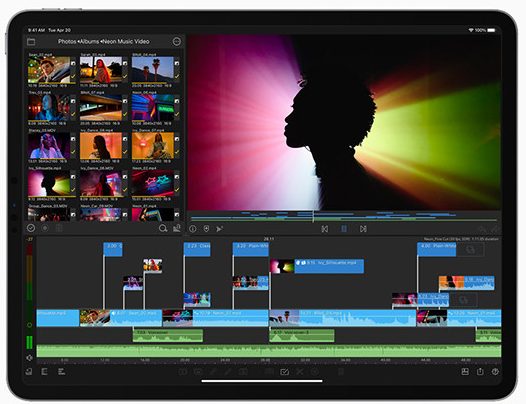Open the first icon in the bottom-left toolbar

29,371
